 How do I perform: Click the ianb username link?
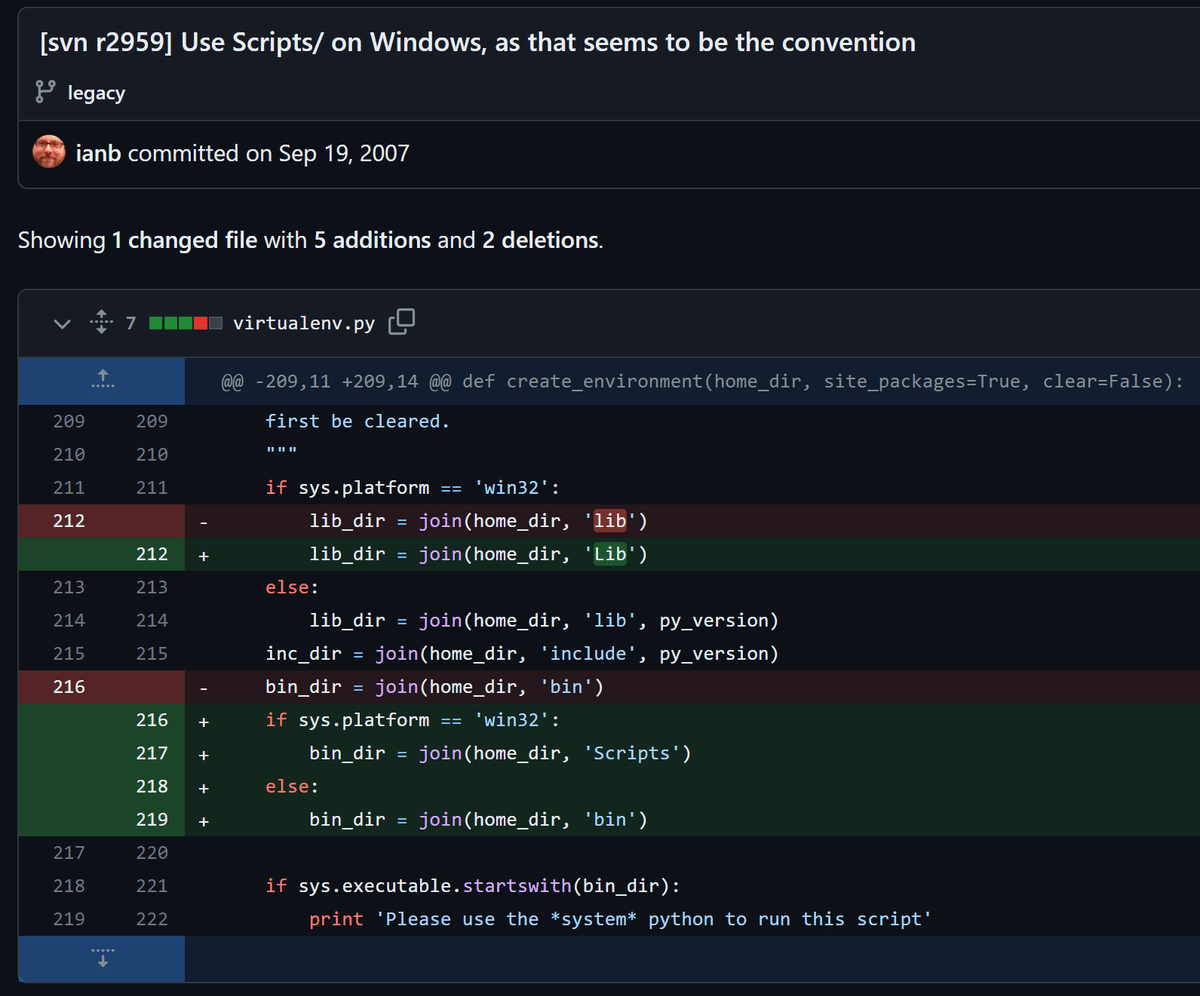pyautogui.click(x=97, y=152)
